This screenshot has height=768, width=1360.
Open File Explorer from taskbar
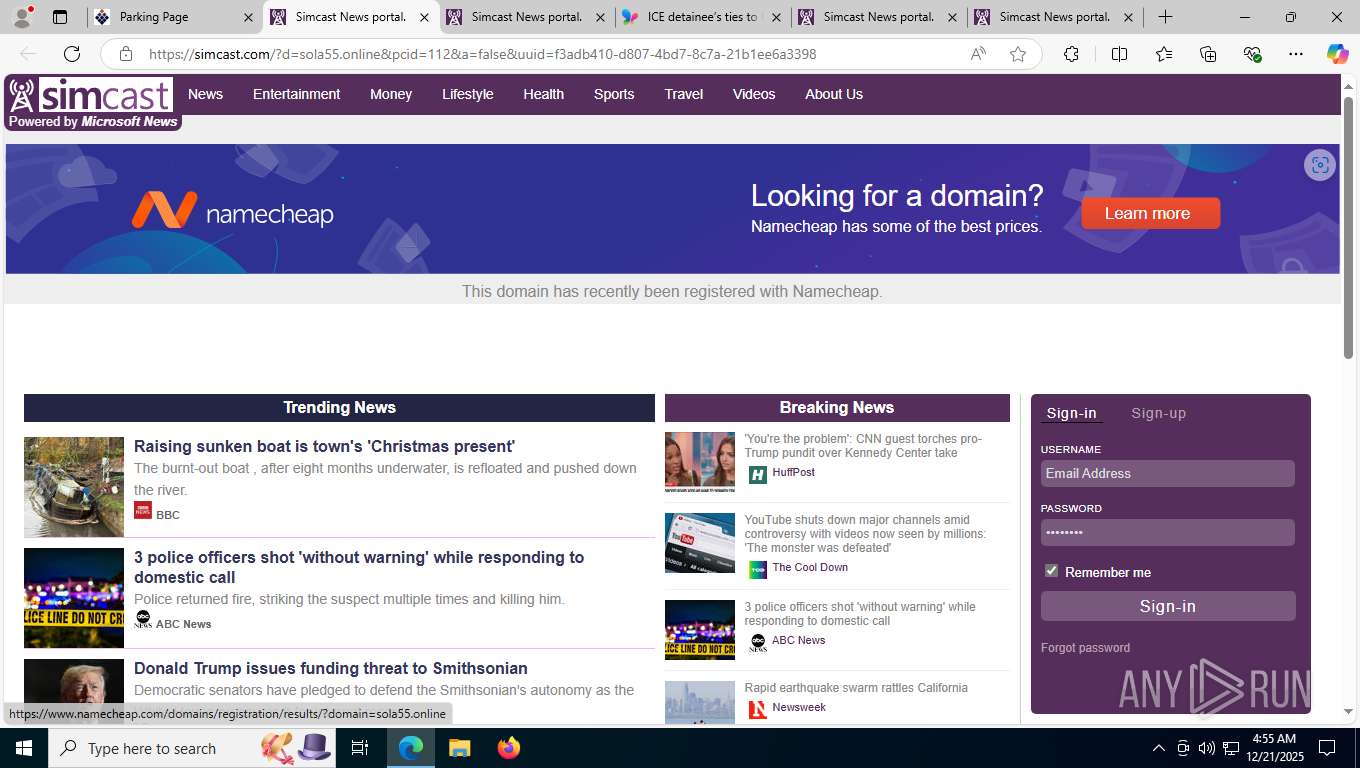459,748
